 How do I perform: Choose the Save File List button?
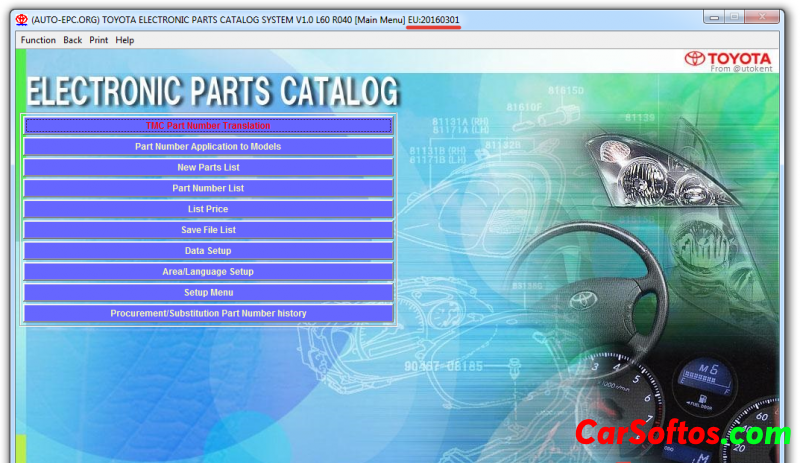[208, 230]
